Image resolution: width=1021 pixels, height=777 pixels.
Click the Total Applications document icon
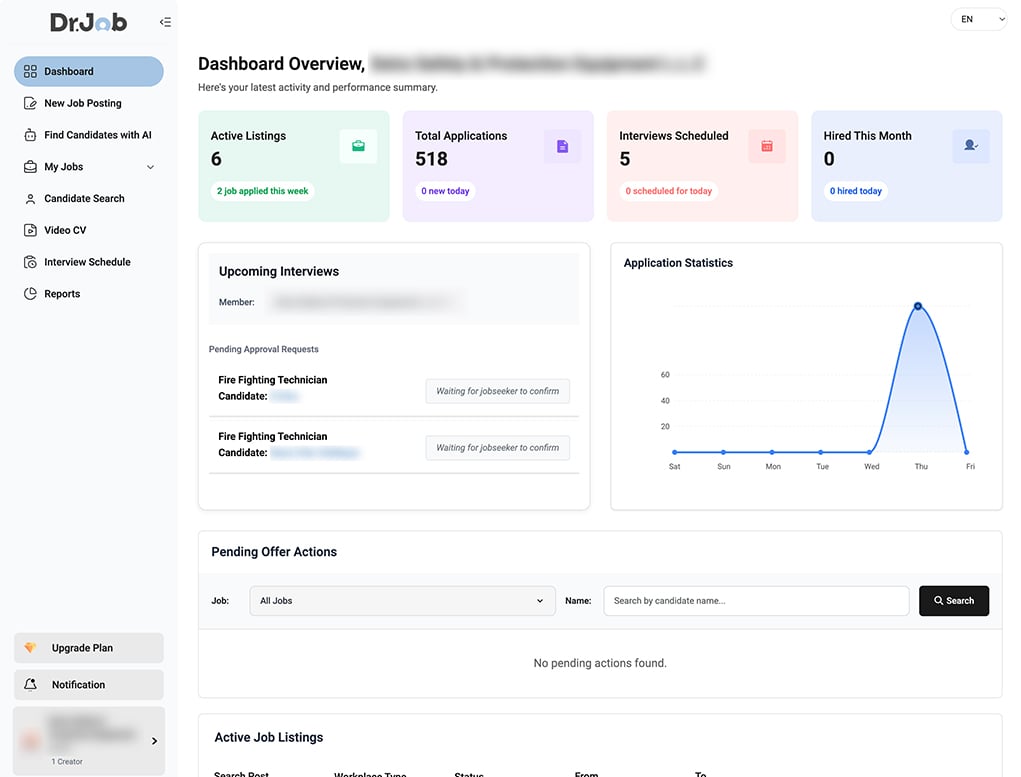click(x=562, y=146)
